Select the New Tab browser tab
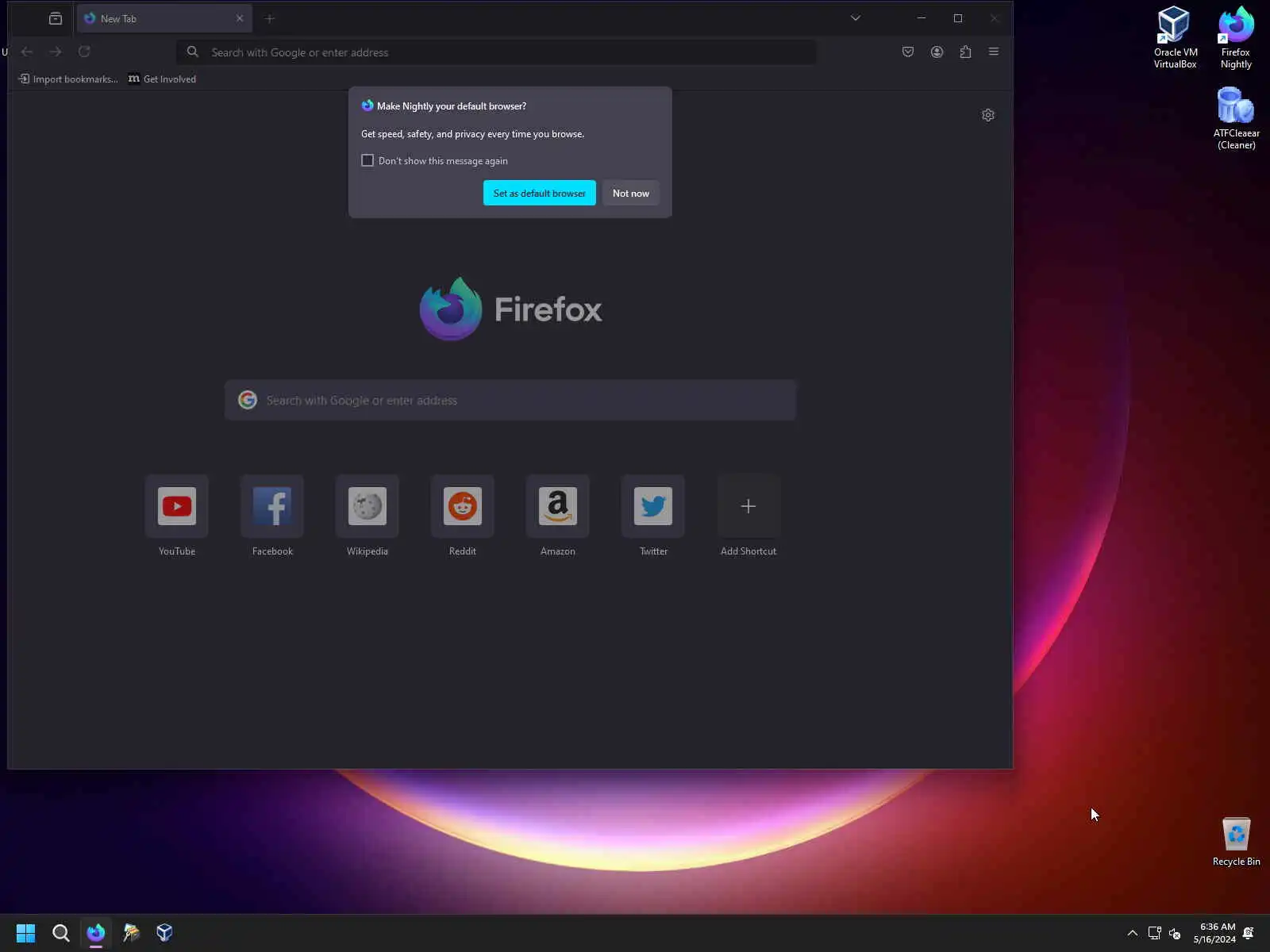The width and height of the screenshot is (1270, 952). (x=164, y=18)
